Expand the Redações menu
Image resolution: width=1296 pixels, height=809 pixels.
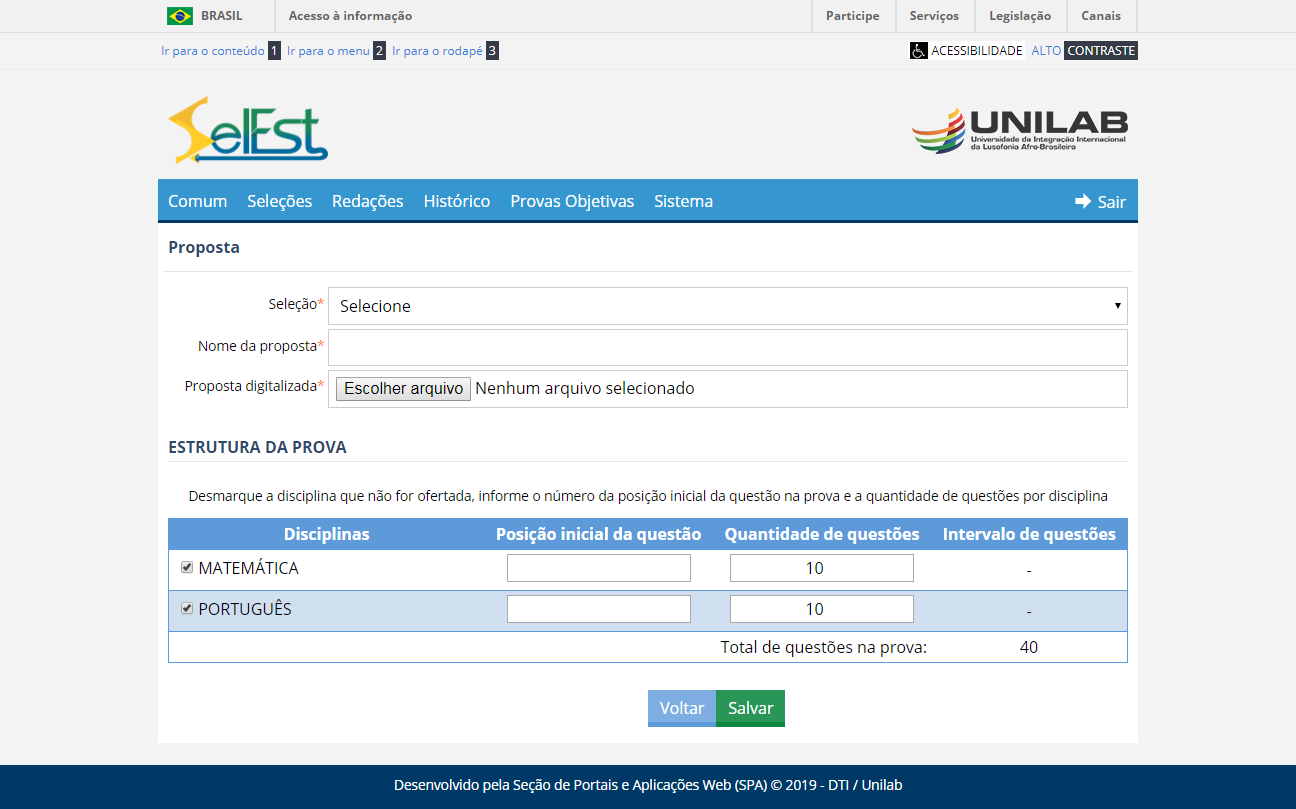[x=368, y=201]
